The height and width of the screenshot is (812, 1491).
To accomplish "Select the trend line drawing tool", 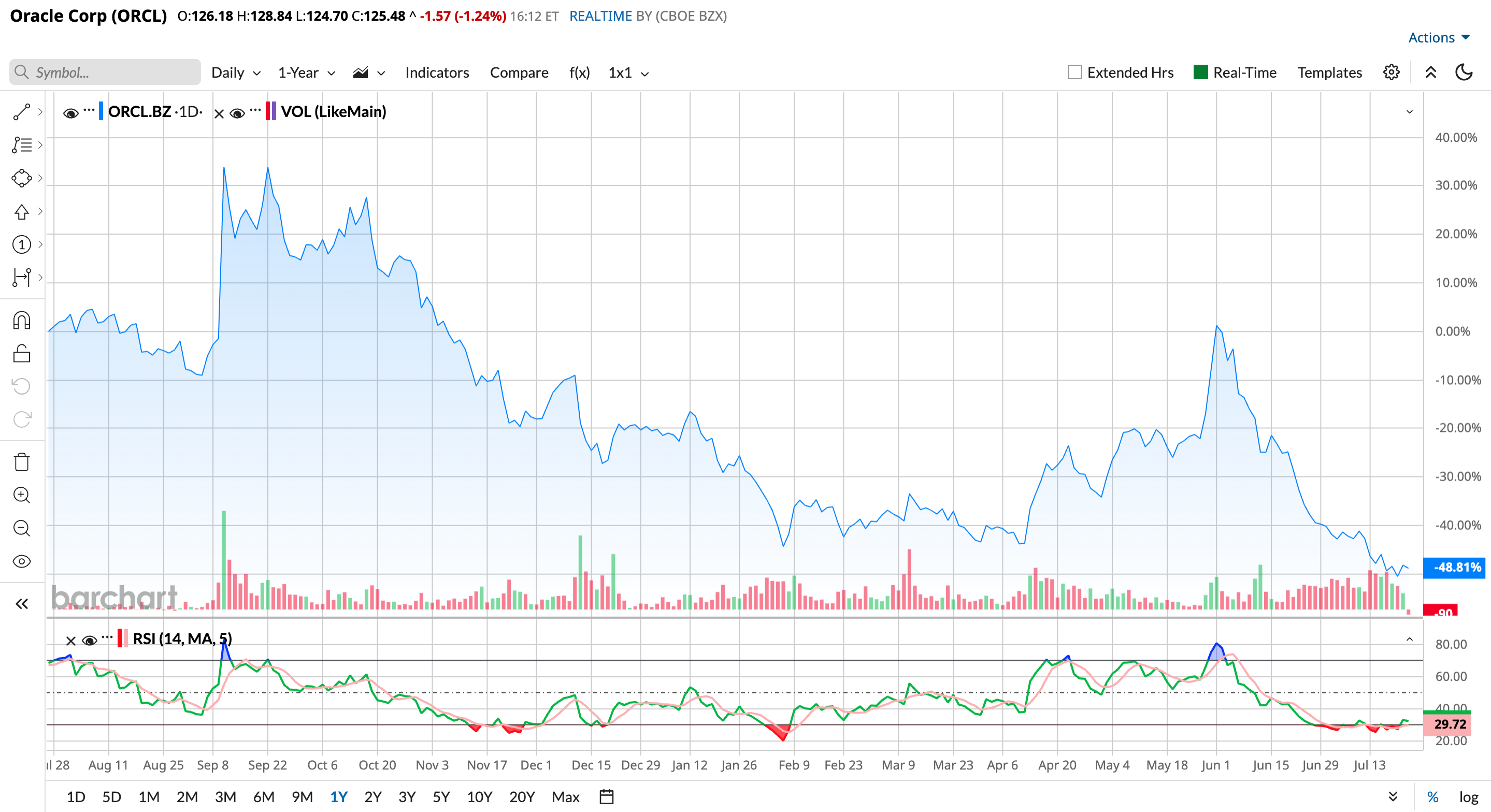I will pos(21,112).
